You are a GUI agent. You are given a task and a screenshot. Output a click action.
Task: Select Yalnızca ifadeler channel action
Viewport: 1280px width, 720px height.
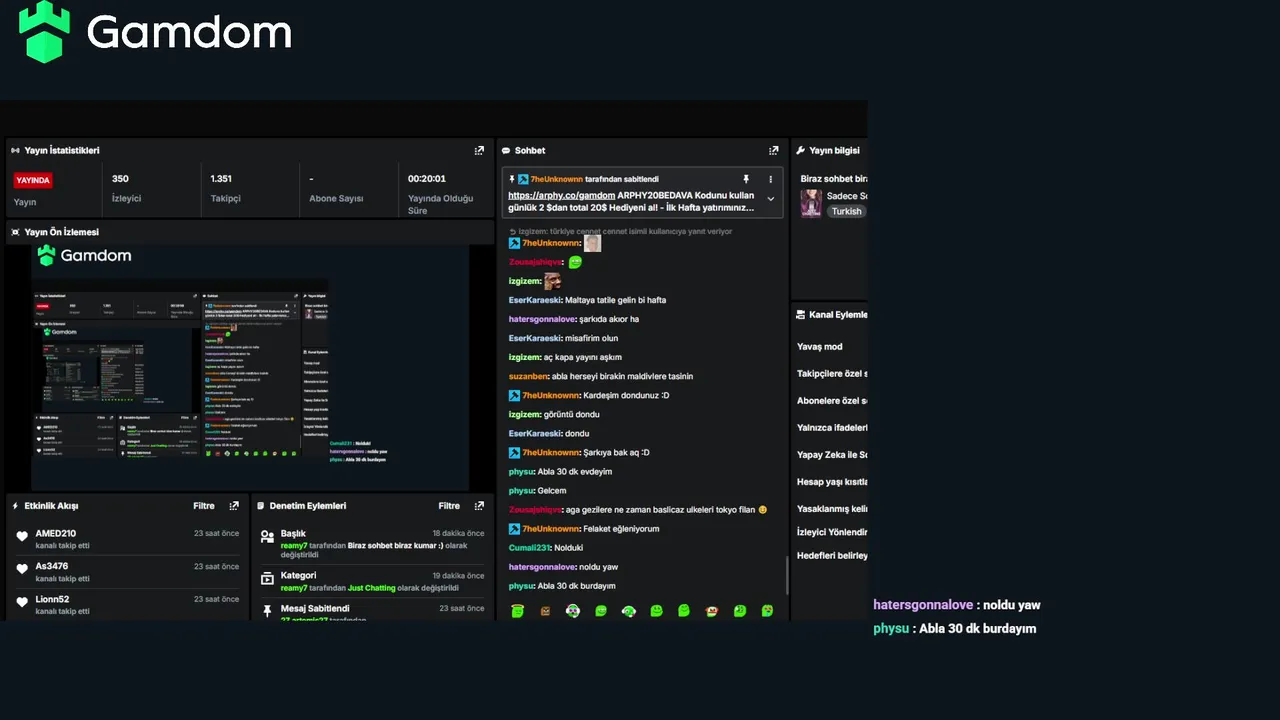pos(832,428)
